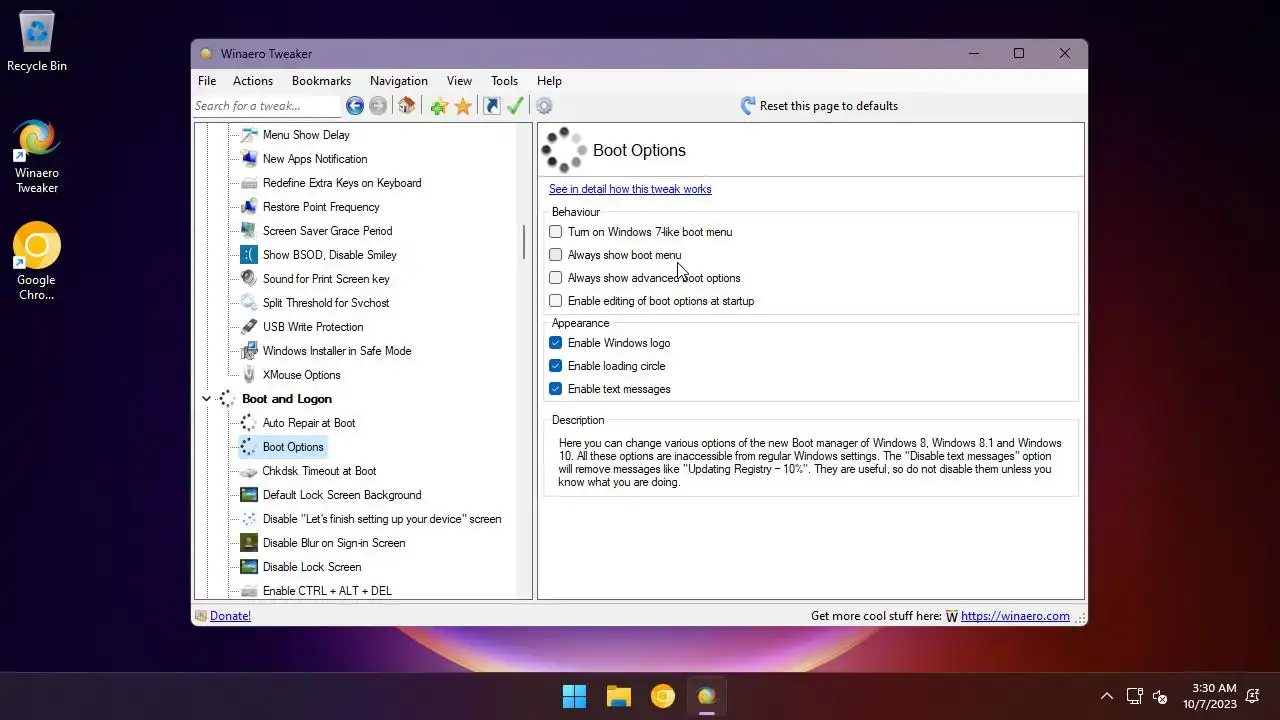Open Recycle Bin desktop icon
This screenshot has width=1280, height=720.
coord(37,43)
